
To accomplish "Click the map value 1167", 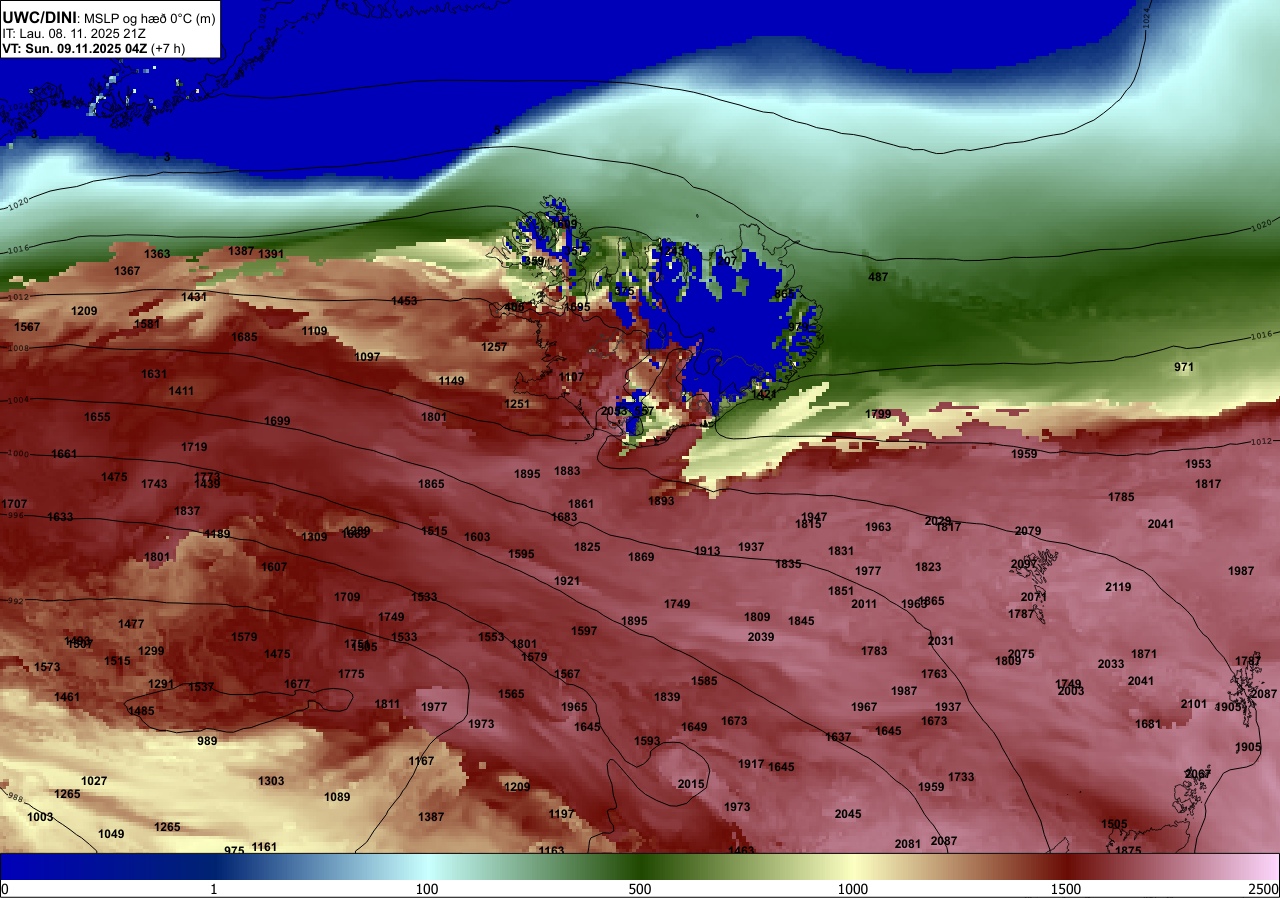I will coord(421,761).
